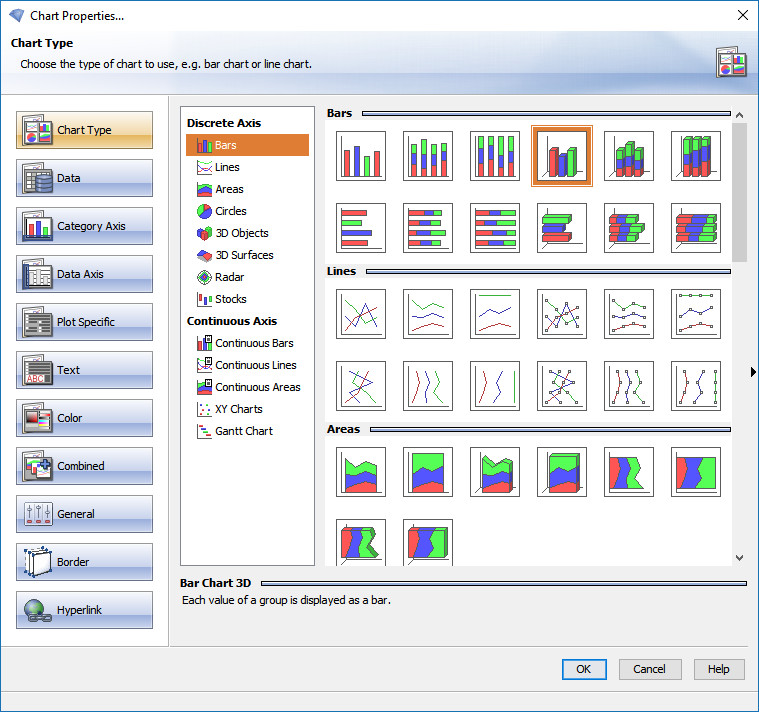The height and width of the screenshot is (712, 759).
Task: Select the first 2D bar chart thumbnail
Action: [x=361, y=156]
